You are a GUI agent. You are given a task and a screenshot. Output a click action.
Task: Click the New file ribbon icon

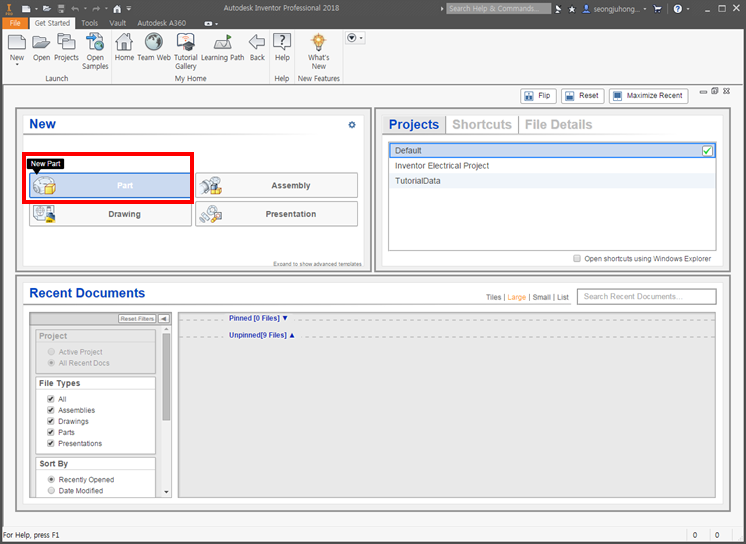click(x=17, y=43)
